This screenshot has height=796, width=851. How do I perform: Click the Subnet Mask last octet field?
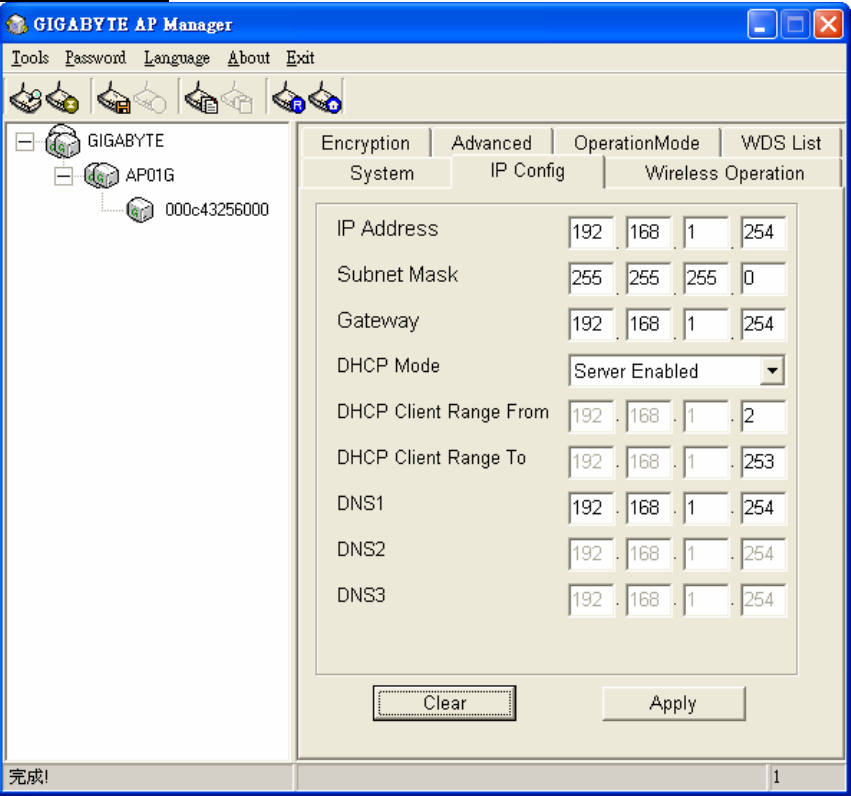(763, 278)
